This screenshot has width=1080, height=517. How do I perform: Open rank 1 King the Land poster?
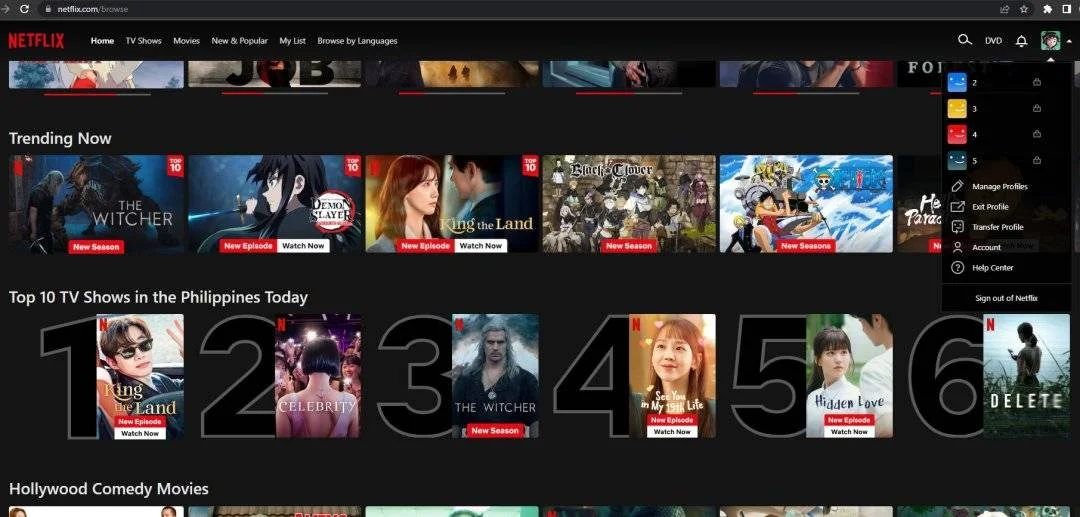(140, 376)
